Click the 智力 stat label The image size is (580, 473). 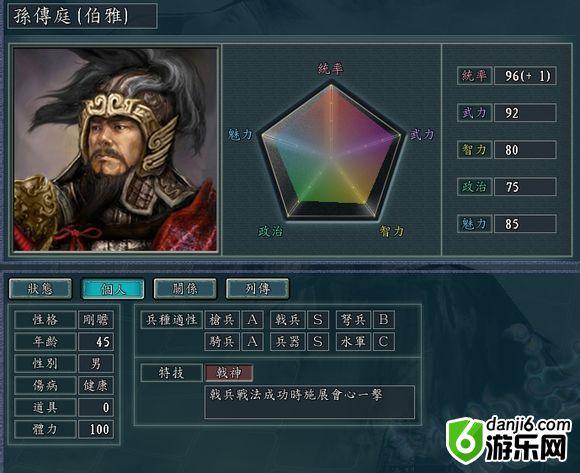point(474,150)
